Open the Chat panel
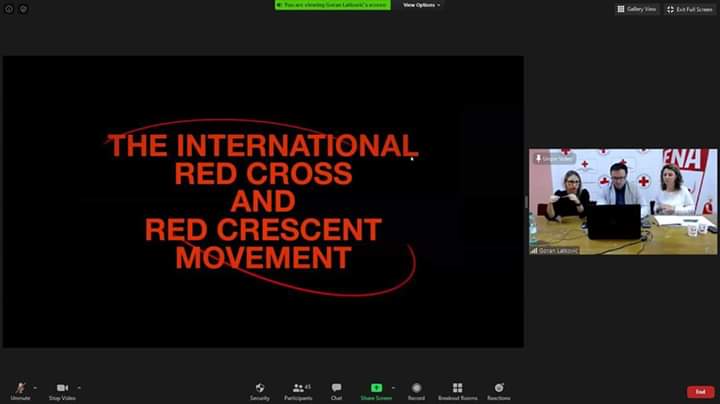The image size is (720, 404). coord(337,392)
